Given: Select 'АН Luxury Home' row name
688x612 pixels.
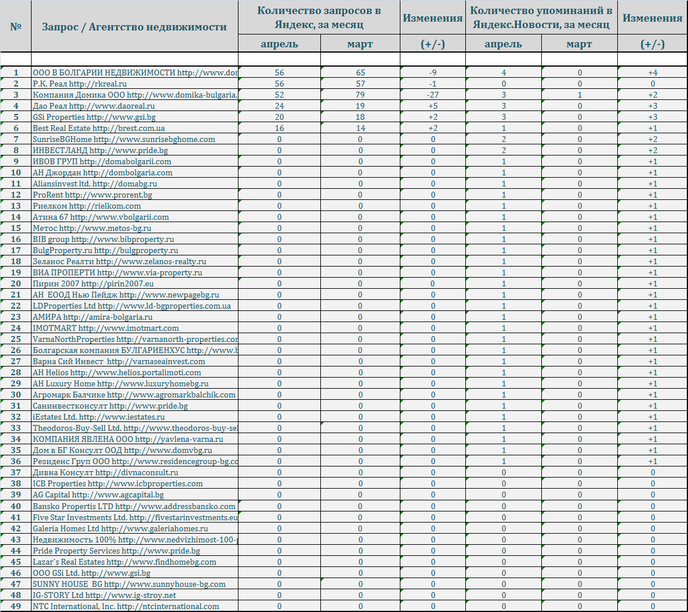Looking at the screenshot, I should [135, 383].
